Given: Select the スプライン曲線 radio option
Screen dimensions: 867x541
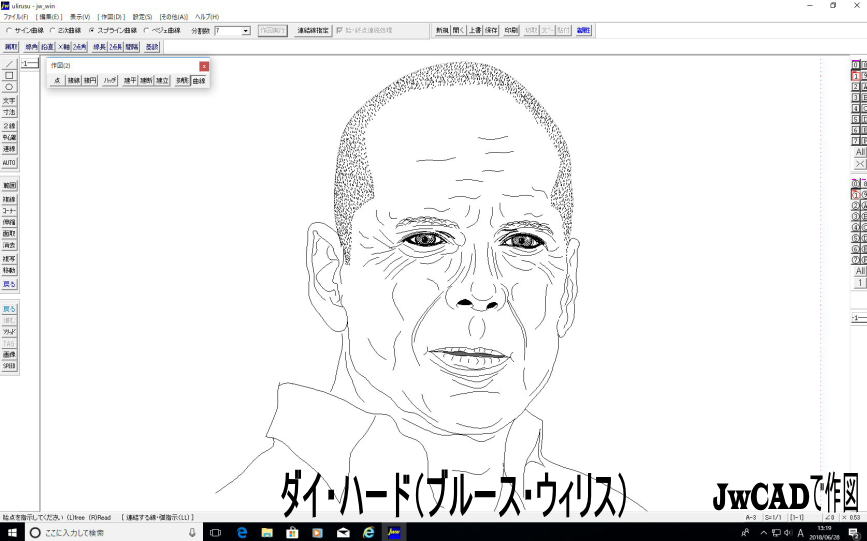Looking at the screenshot, I should (x=113, y=30).
